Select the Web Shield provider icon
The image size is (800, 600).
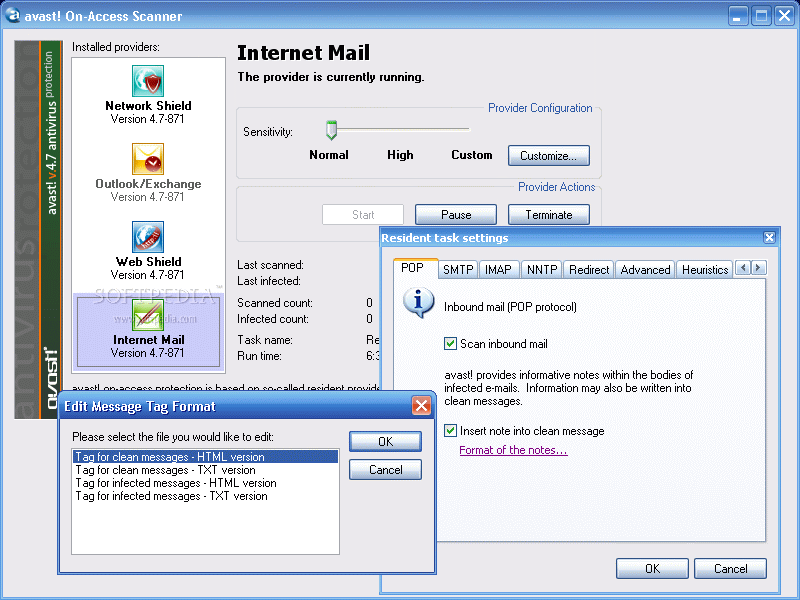coord(148,237)
